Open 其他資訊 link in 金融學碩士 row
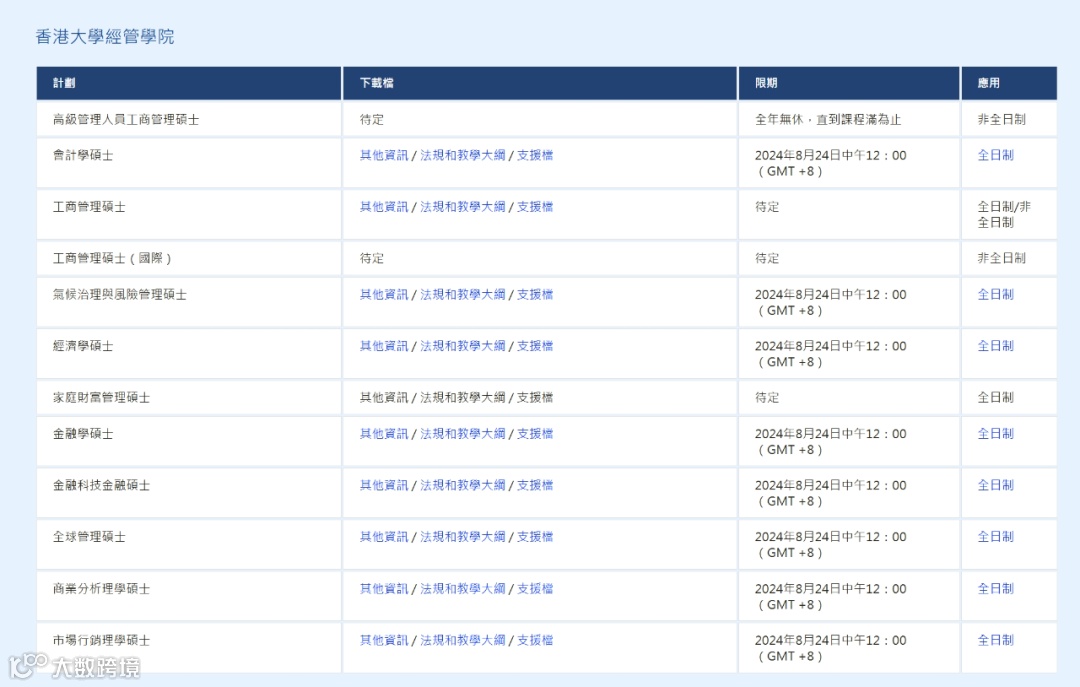Viewport: 1080px width, 687px height. (x=384, y=434)
